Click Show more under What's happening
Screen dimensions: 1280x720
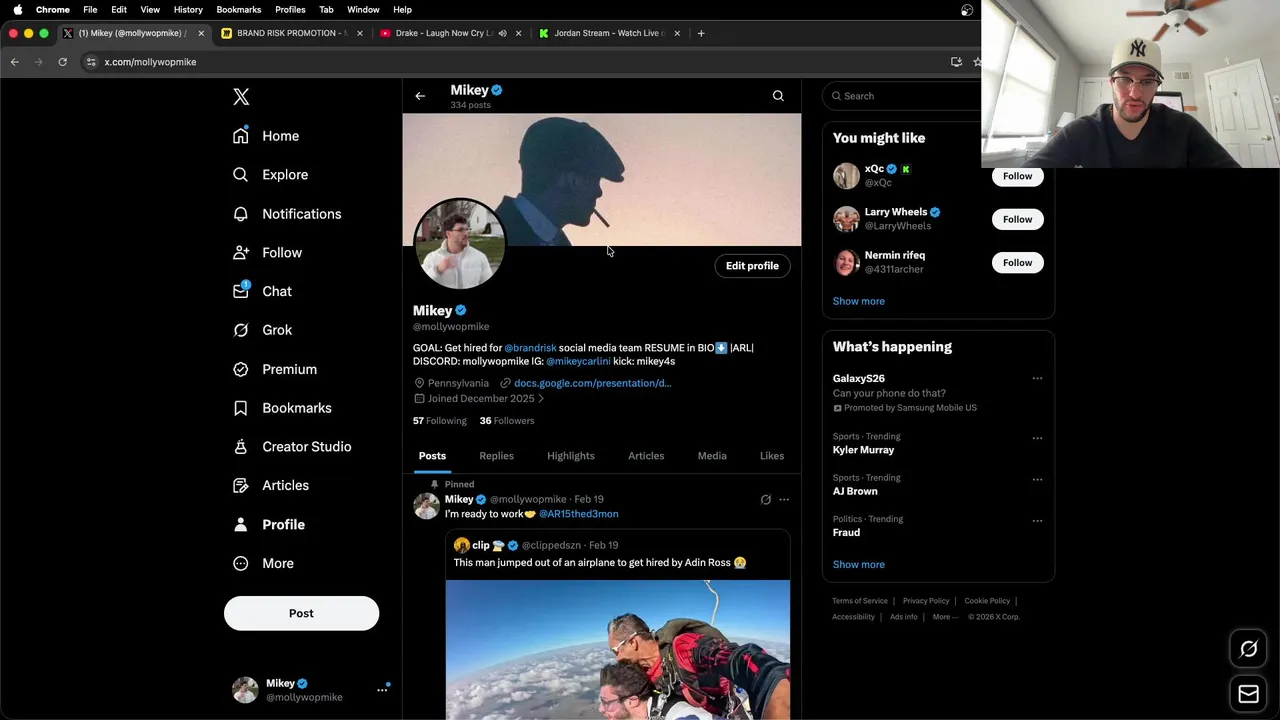point(858,565)
